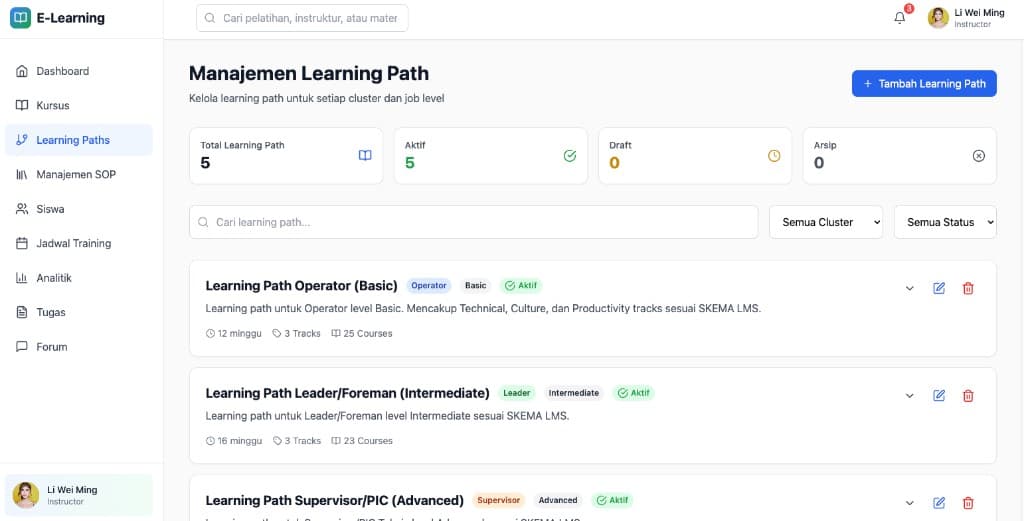
Task: Click Li Wei Ming profile card in sidebar
Action: click(79, 495)
